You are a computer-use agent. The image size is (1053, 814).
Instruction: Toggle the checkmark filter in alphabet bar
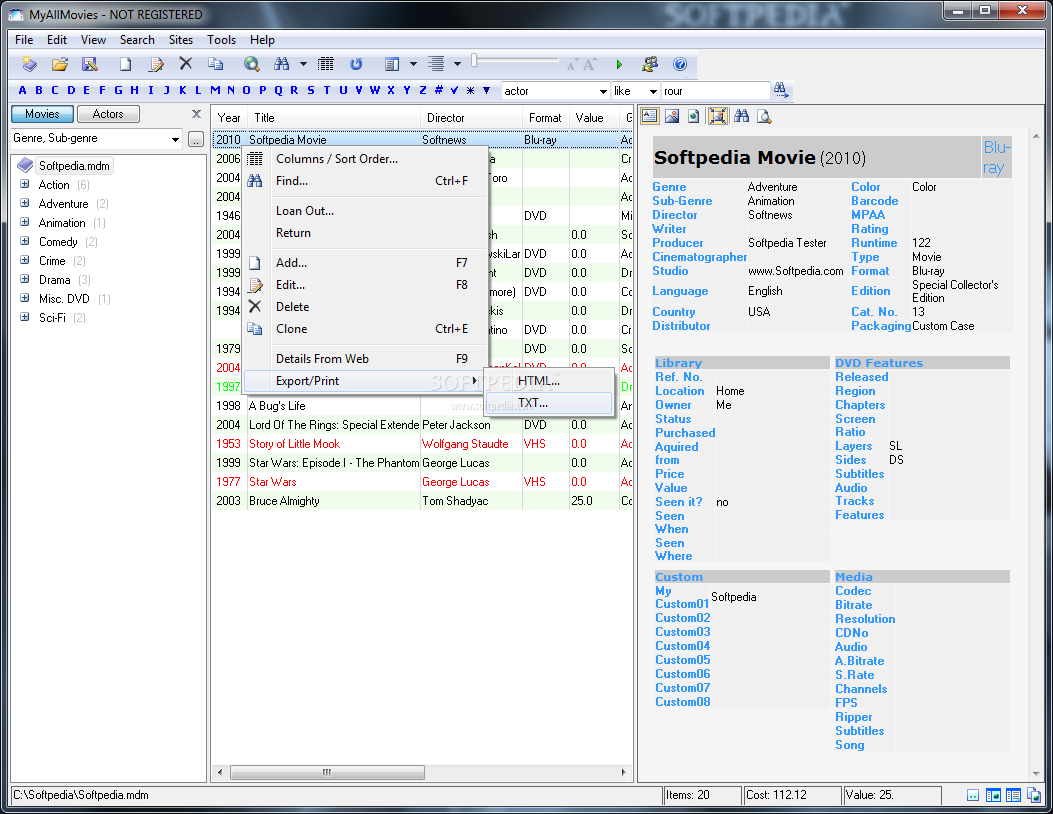(455, 91)
